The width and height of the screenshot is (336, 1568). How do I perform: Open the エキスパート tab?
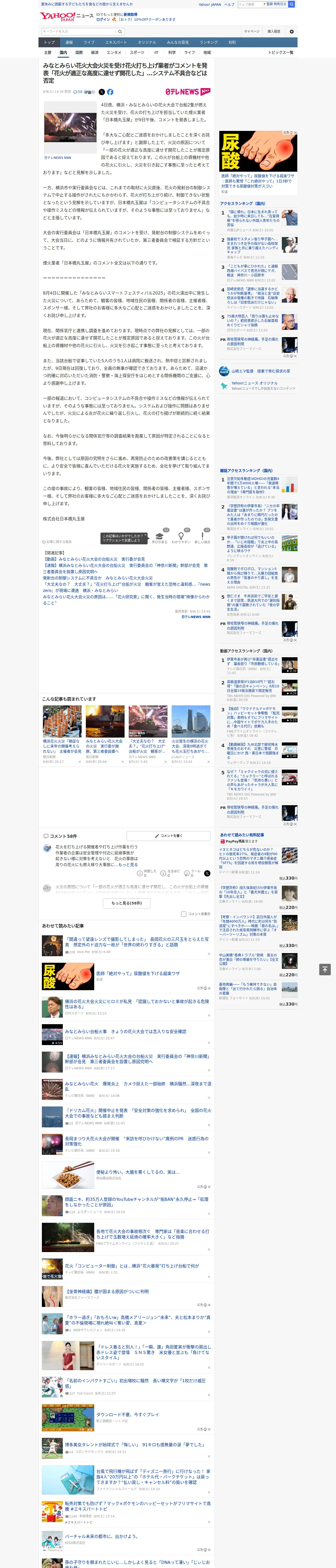pos(116,43)
